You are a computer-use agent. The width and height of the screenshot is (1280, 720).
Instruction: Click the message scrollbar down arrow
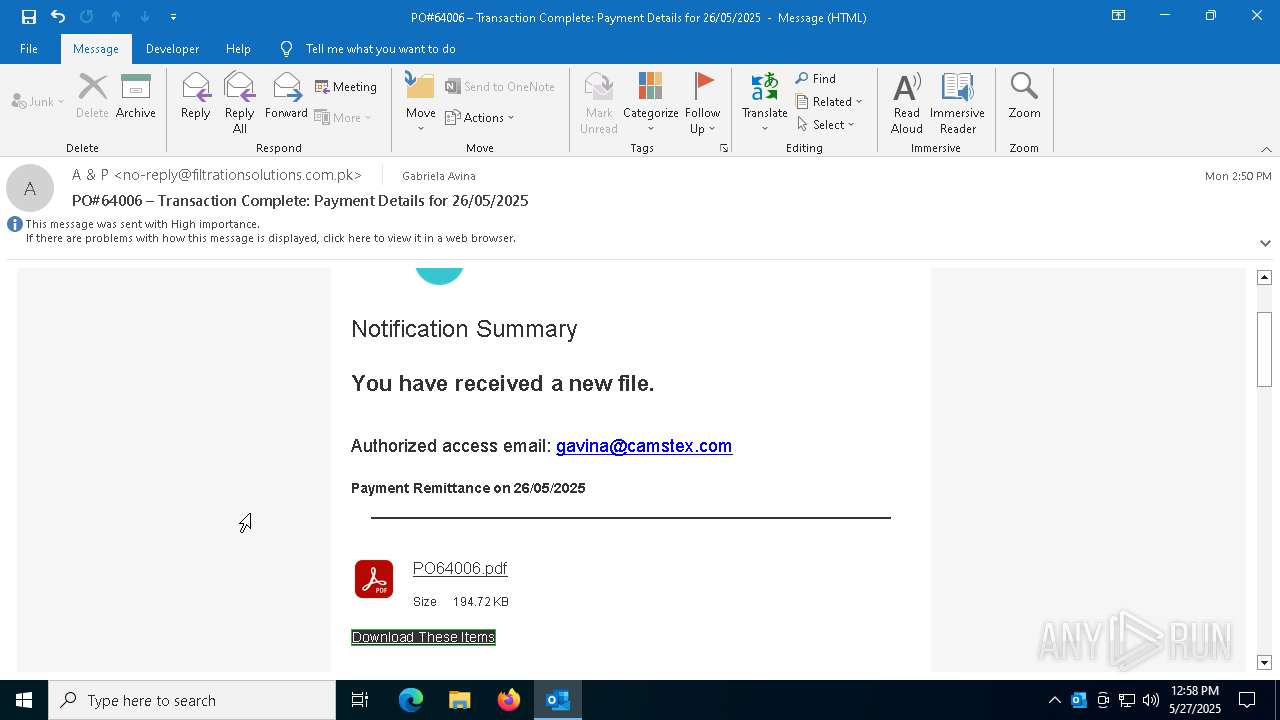pyautogui.click(x=1264, y=662)
